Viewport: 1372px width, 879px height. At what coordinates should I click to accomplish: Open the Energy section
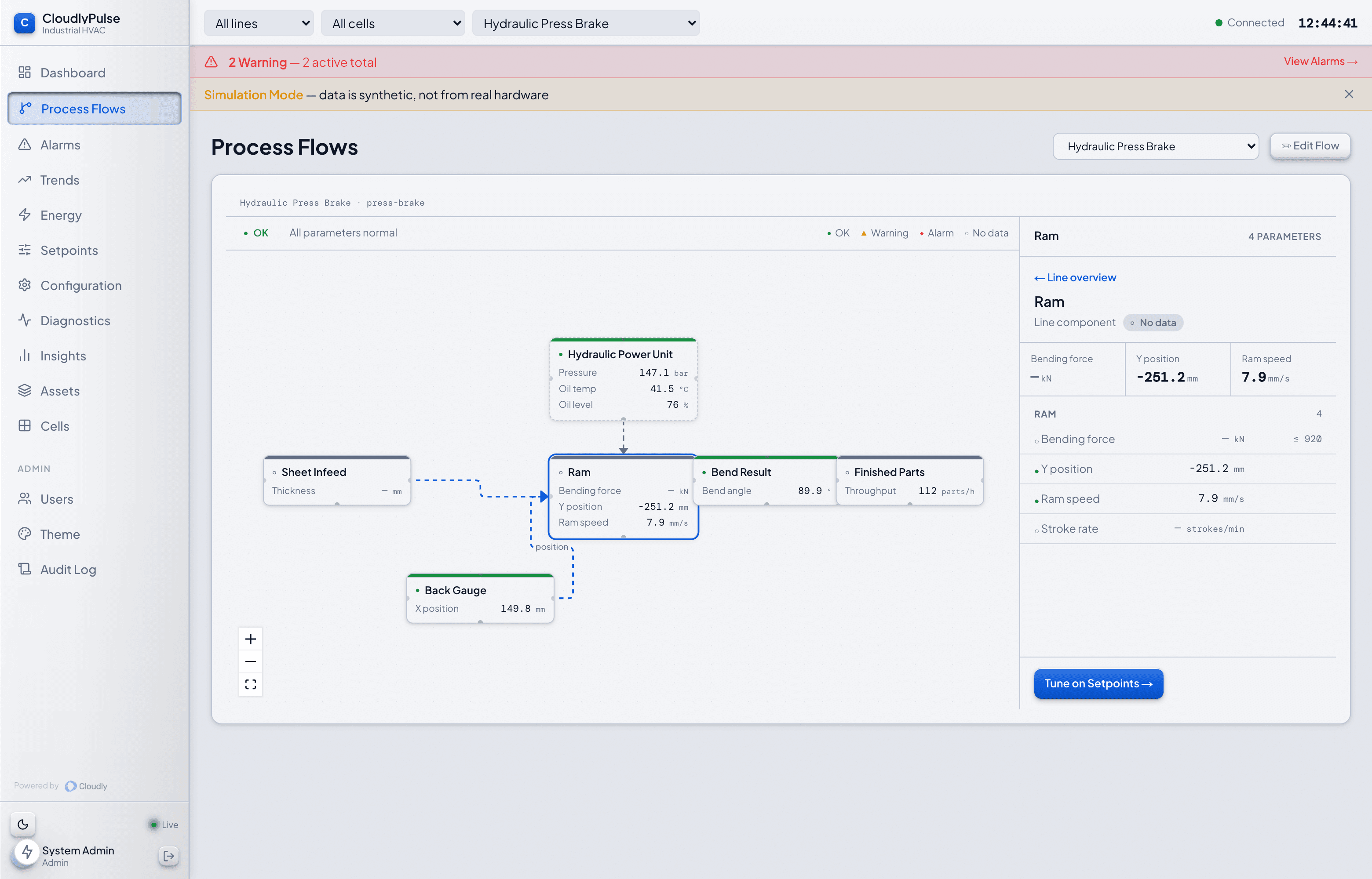tap(94, 215)
